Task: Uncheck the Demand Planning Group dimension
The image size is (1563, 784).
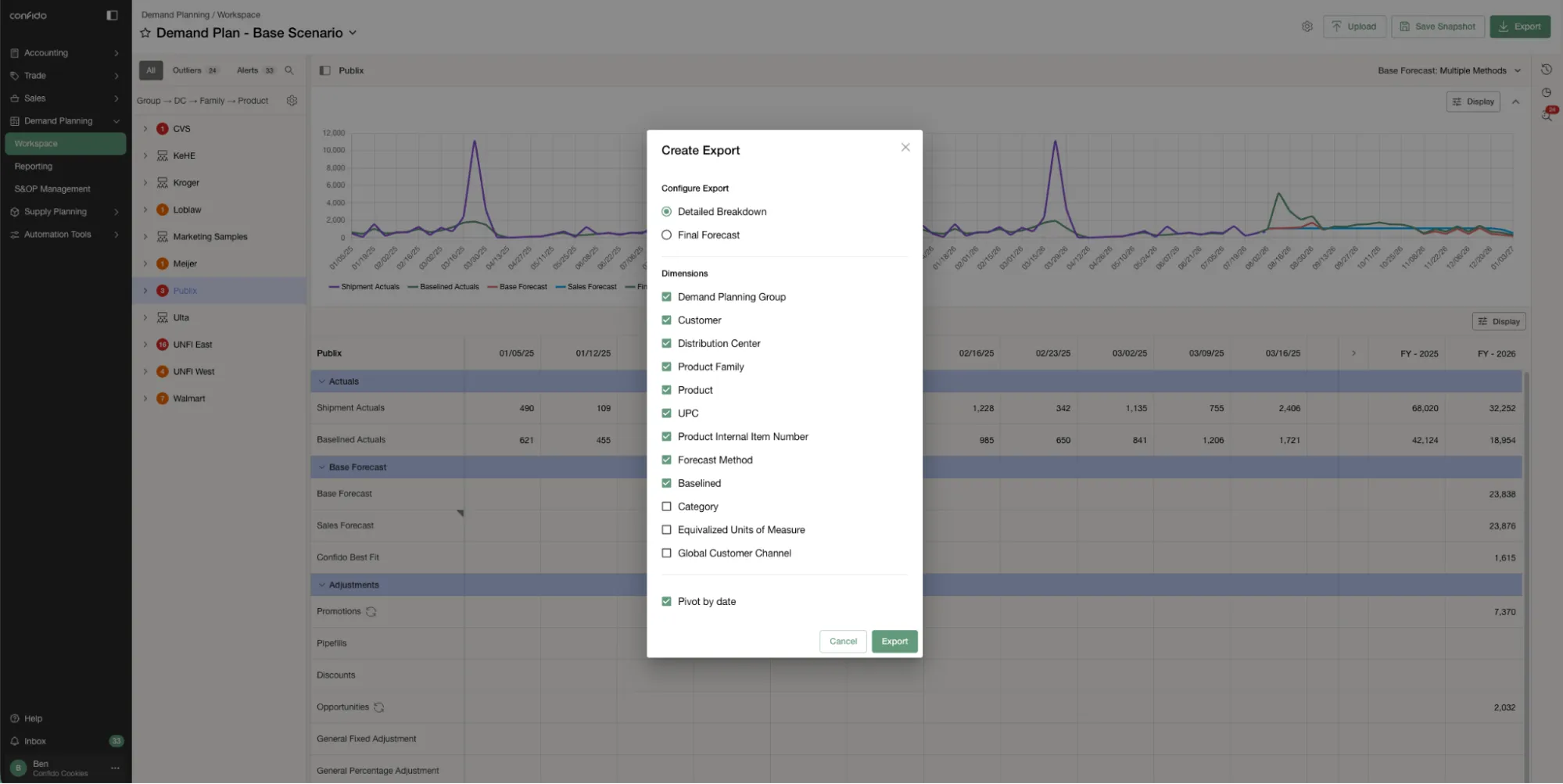Action: [x=667, y=297]
